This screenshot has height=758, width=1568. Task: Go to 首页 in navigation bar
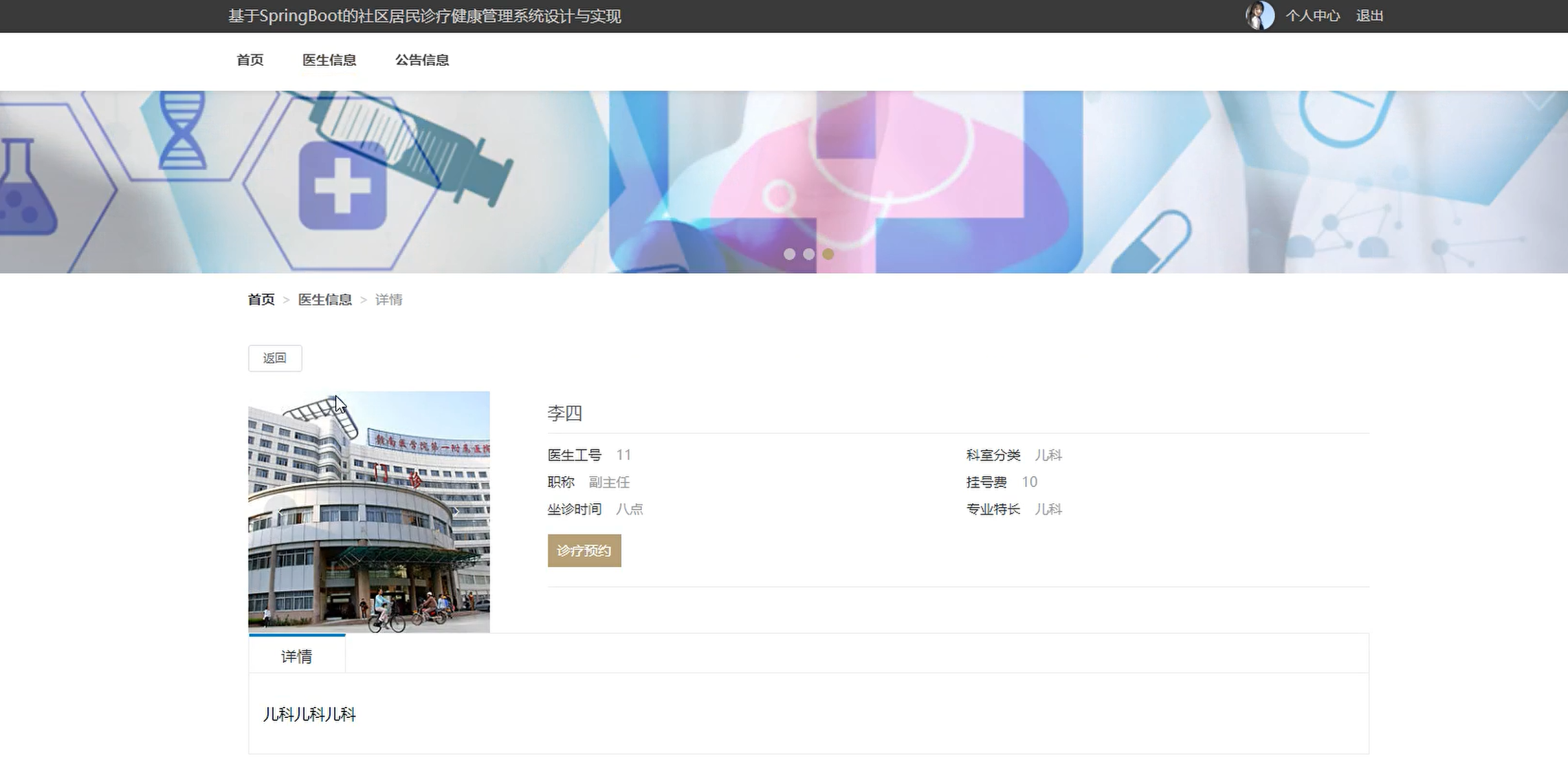tap(250, 60)
